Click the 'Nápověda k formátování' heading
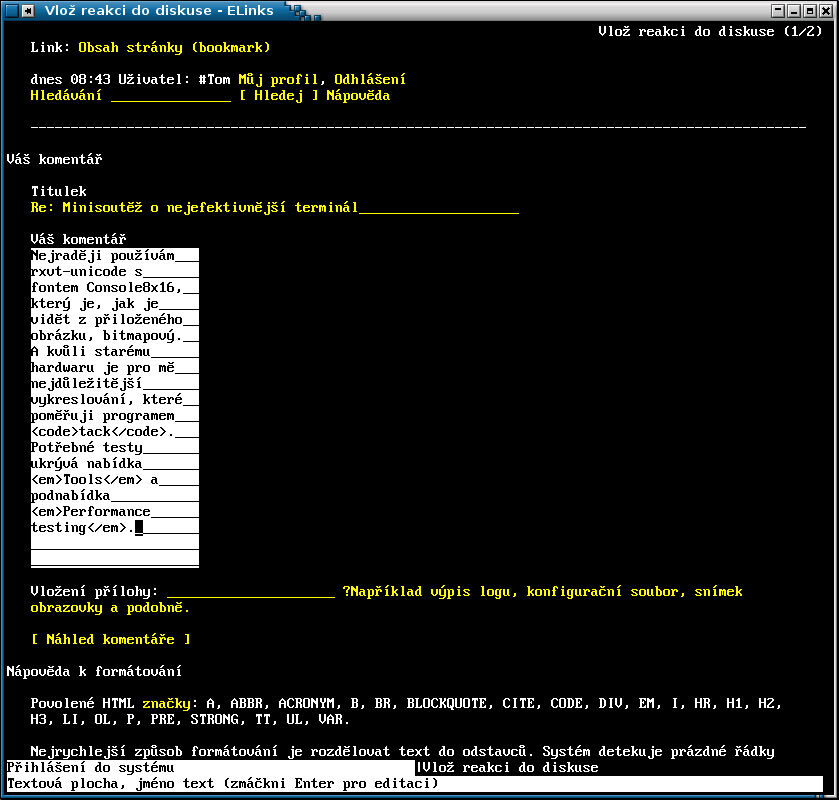Image resolution: width=839 pixels, height=800 pixels. 94,672
